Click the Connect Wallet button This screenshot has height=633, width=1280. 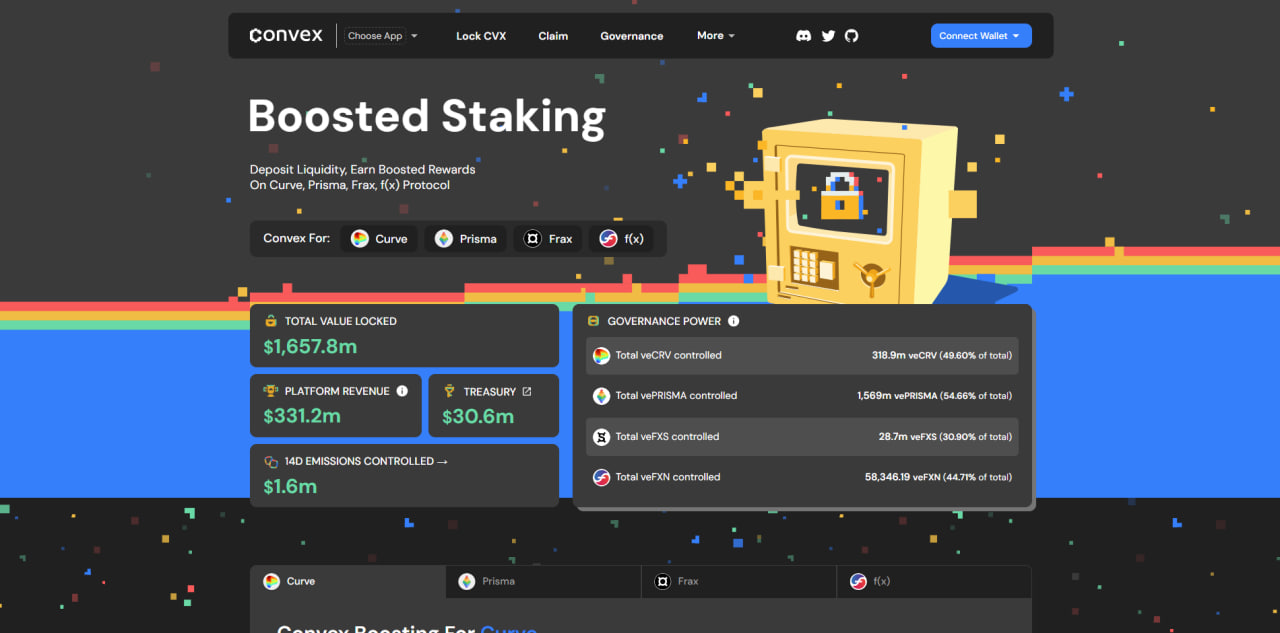click(981, 36)
